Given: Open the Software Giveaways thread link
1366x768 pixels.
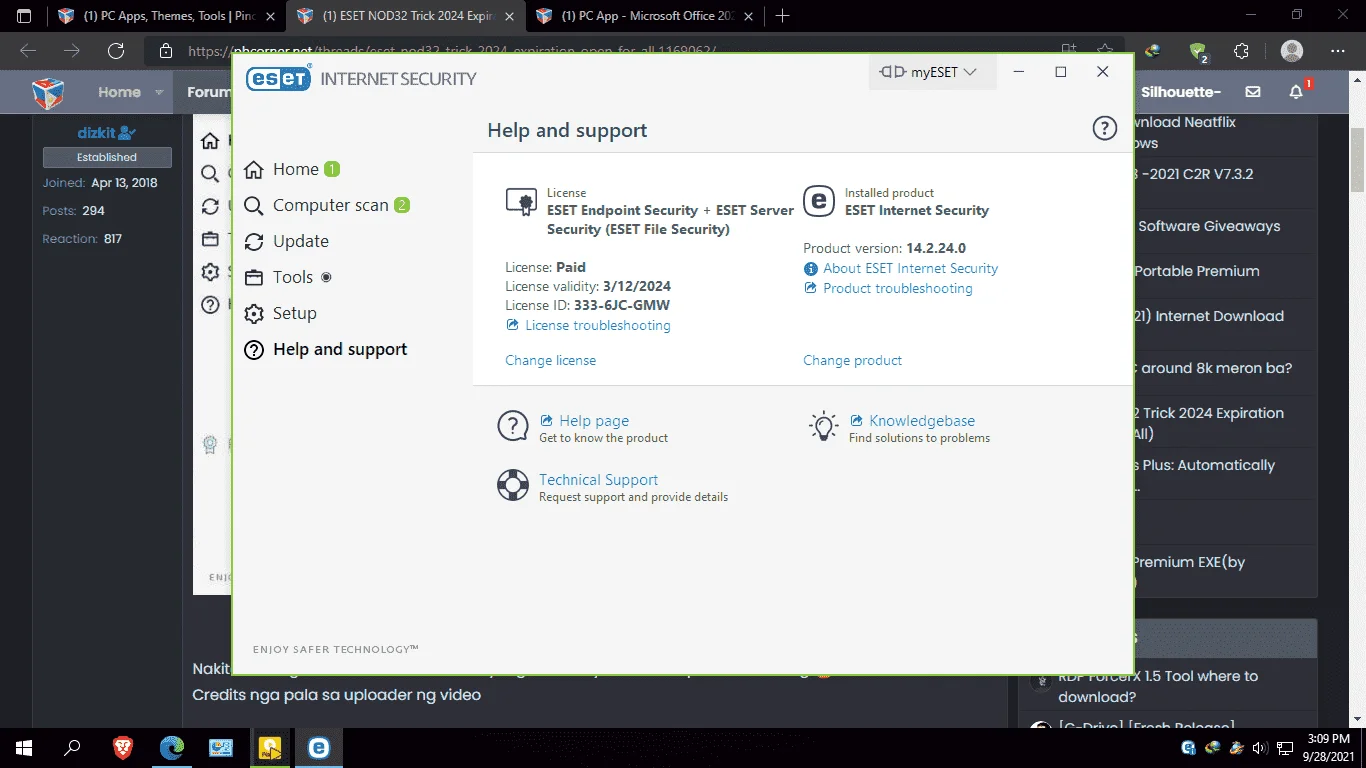Looking at the screenshot, I should coord(1209,226).
